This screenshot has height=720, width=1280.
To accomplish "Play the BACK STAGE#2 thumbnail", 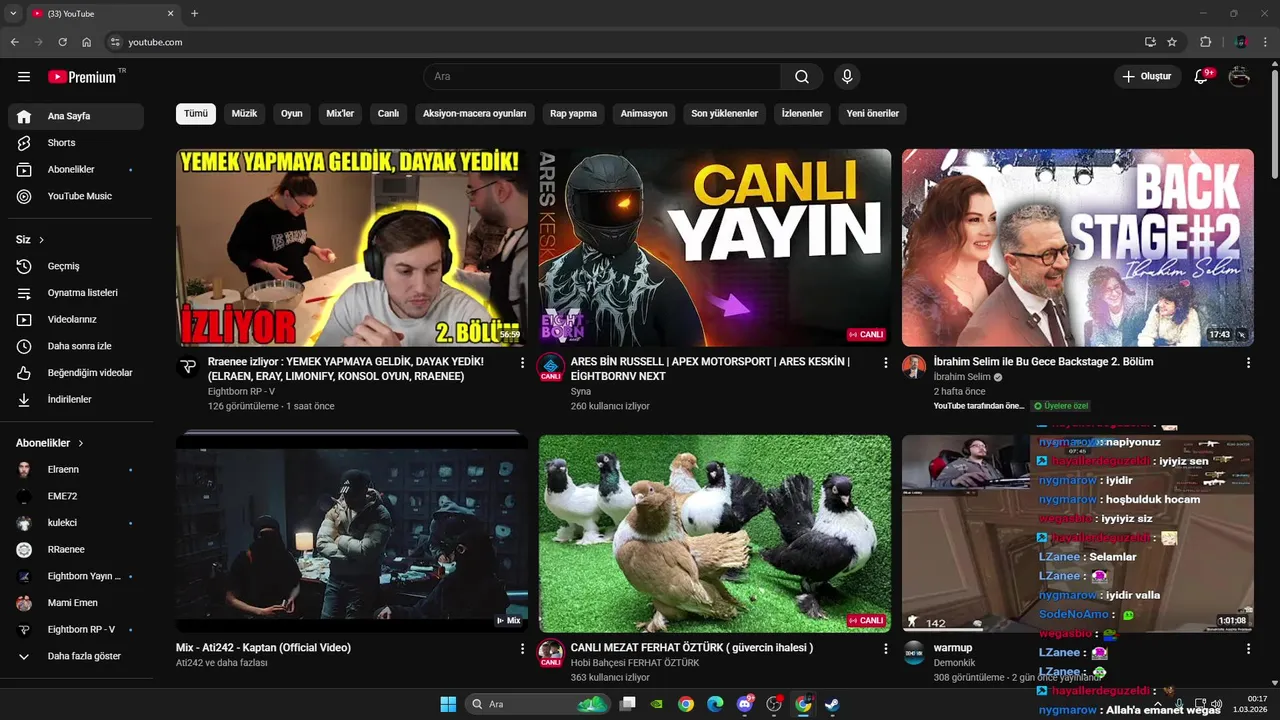I will [1078, 248].
